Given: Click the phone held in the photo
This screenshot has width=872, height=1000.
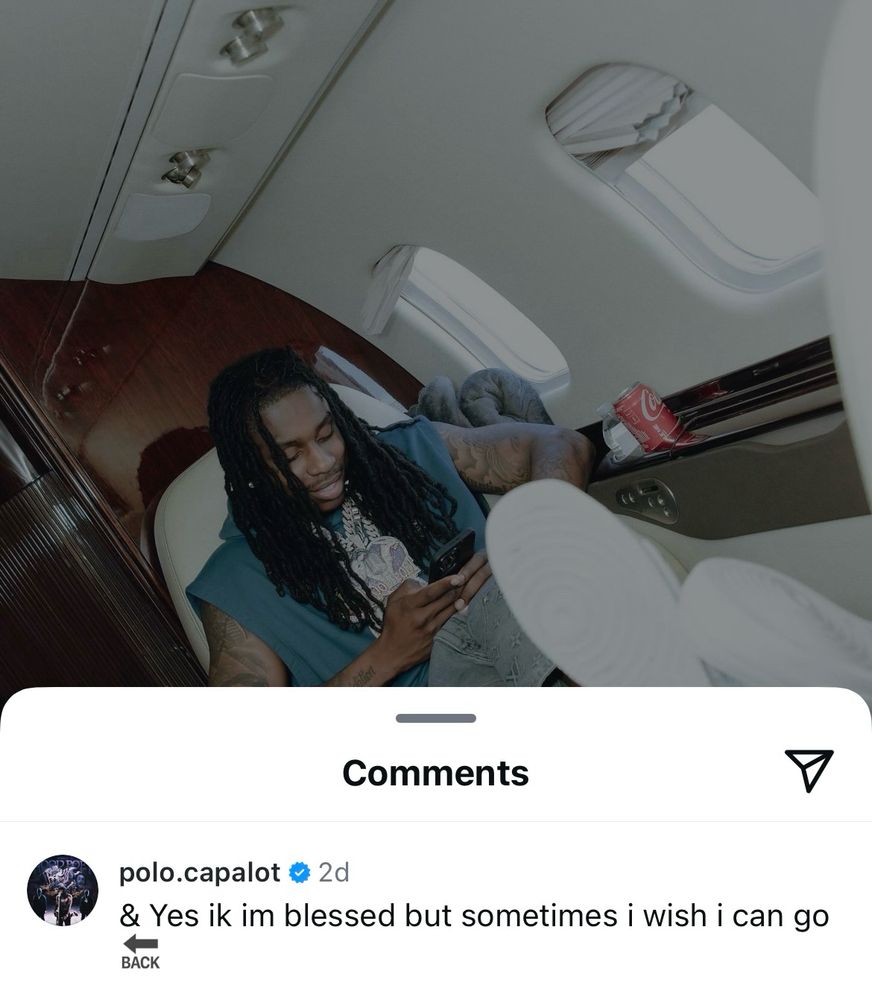Looking at the screenshot, I should coord(452,556).
